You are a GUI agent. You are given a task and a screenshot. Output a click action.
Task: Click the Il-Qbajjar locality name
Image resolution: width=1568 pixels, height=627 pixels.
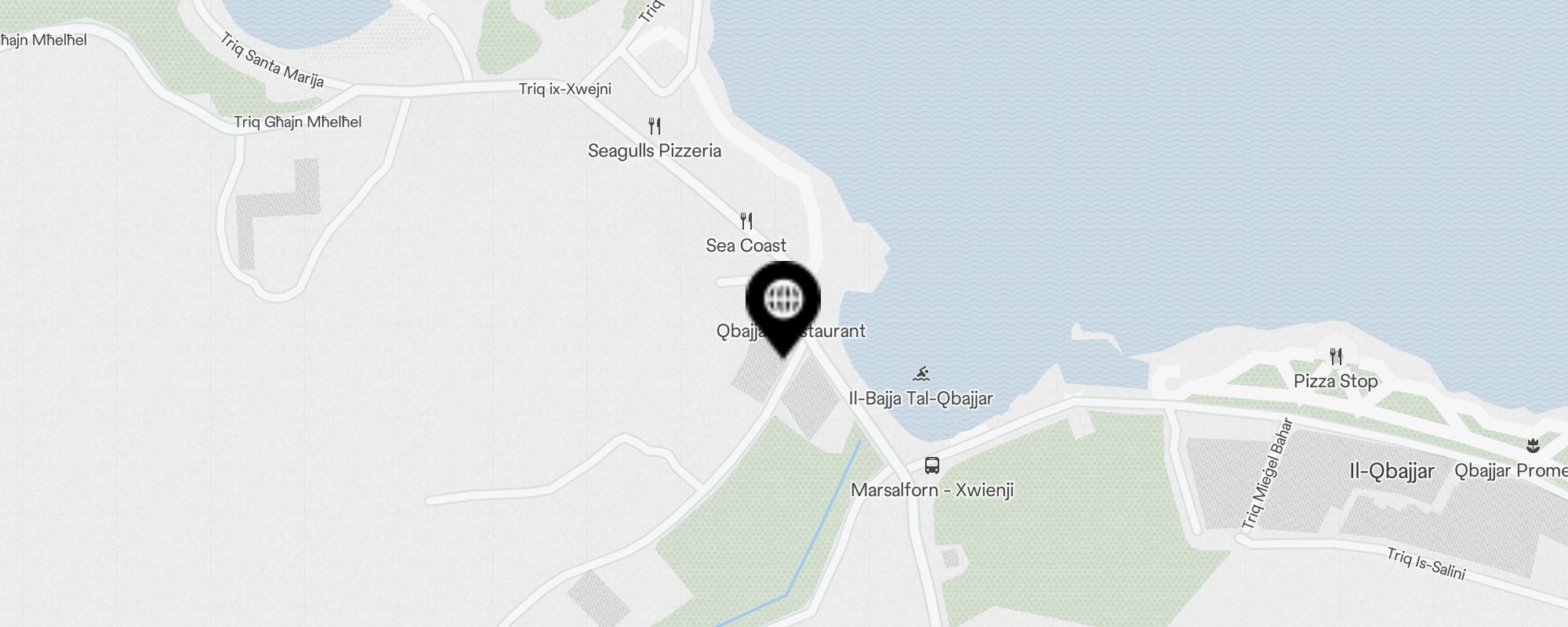point(1392,471)
